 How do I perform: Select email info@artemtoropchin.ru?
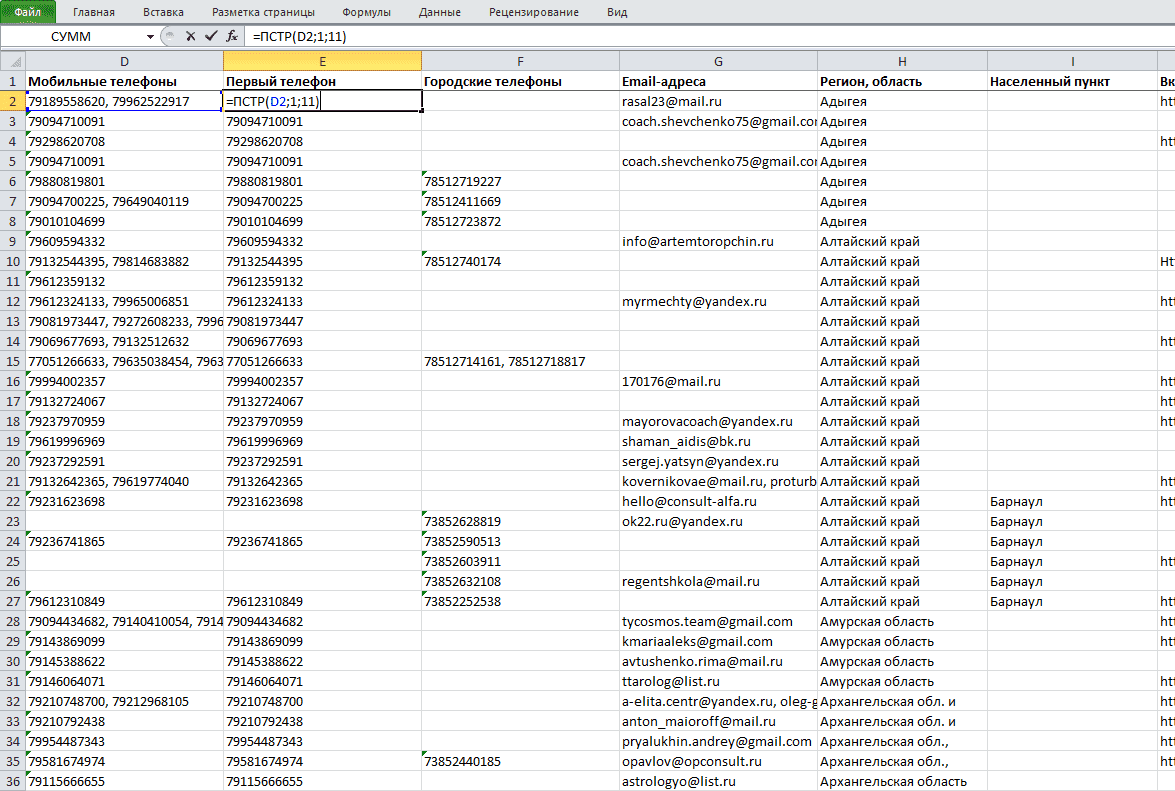718,241
